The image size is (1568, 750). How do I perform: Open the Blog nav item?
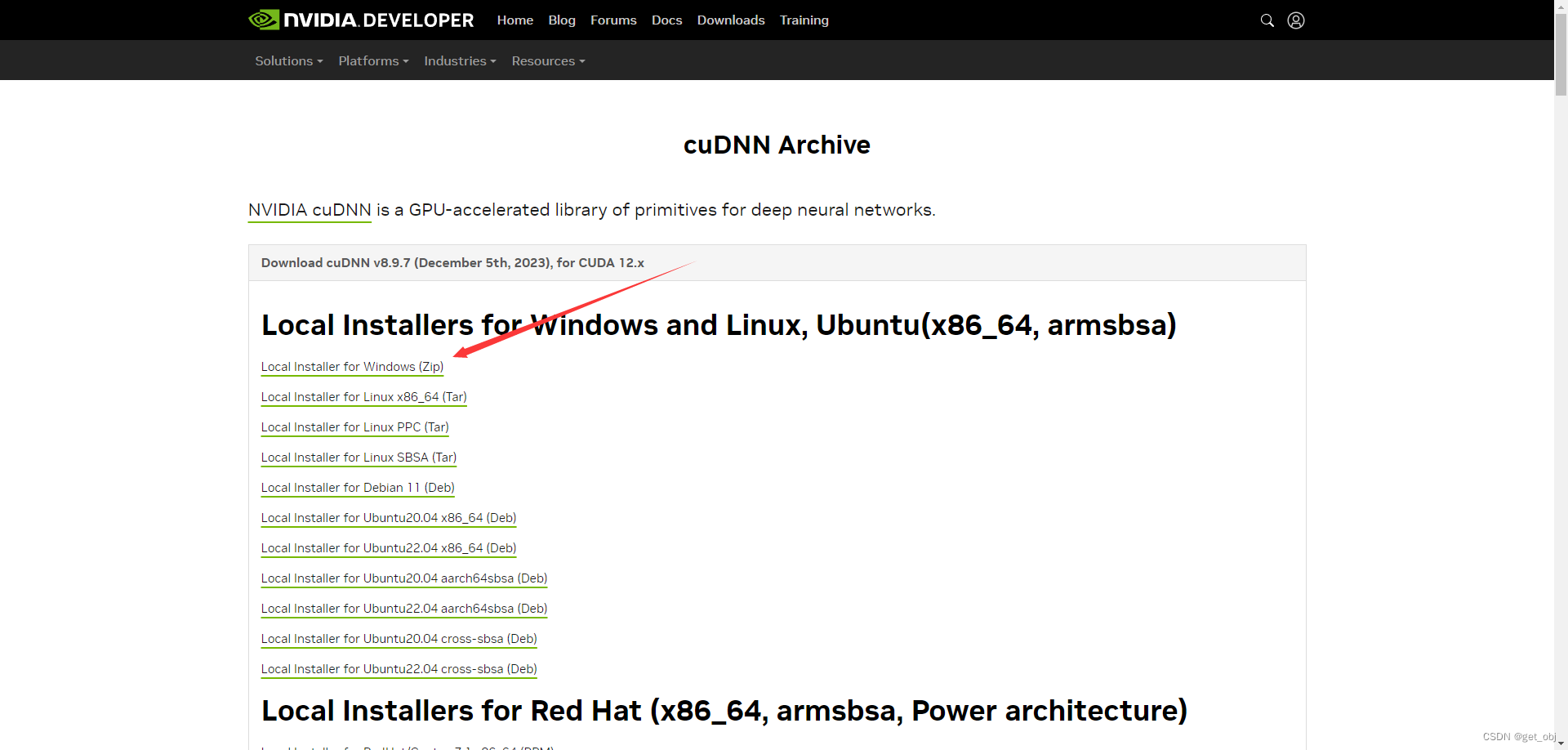coord(562,20)
